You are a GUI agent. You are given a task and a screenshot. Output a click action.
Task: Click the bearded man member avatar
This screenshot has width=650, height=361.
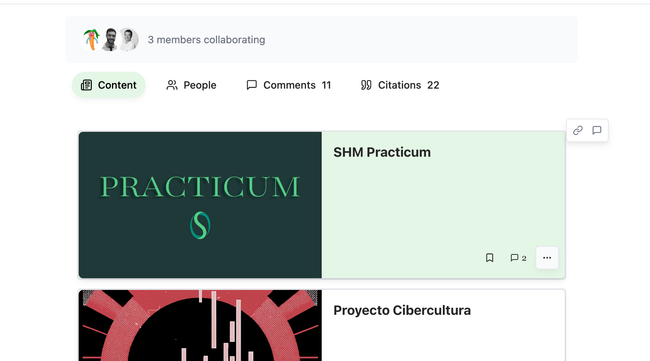pyautogui.click(x=110, y=40)
